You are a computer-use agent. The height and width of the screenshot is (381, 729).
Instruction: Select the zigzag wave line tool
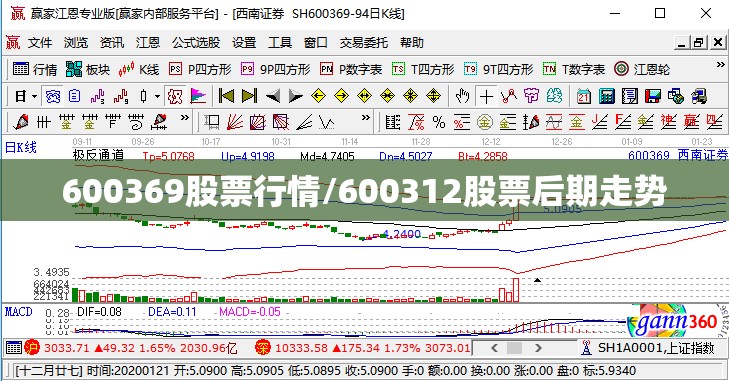[x=327, y=122]
